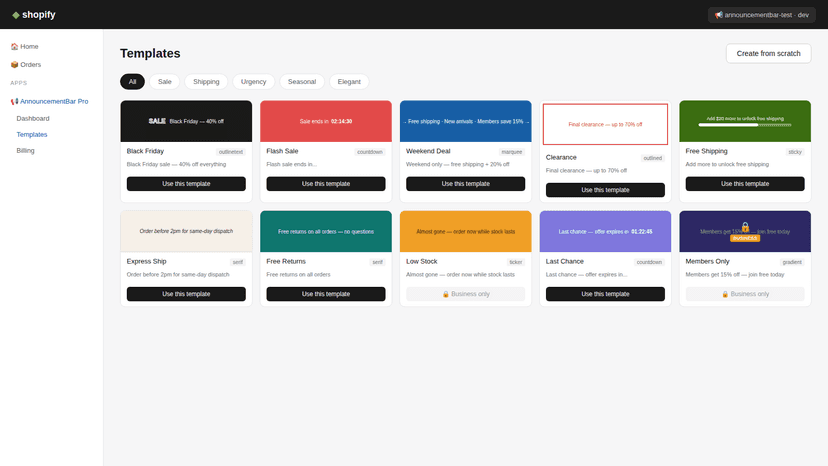Click the Free Shipping progress bar preview
The height and width of the screenshot is (466, 828).
point(745,125)
